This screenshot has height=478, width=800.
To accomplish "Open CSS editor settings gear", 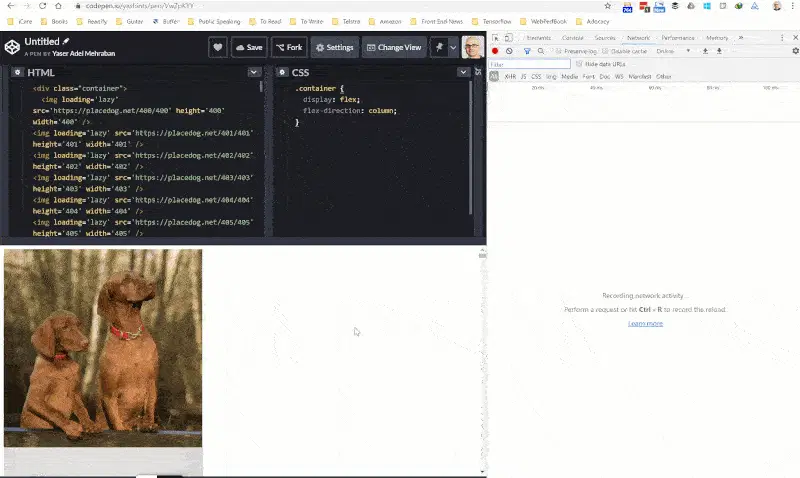I will (x=282, y=72).
